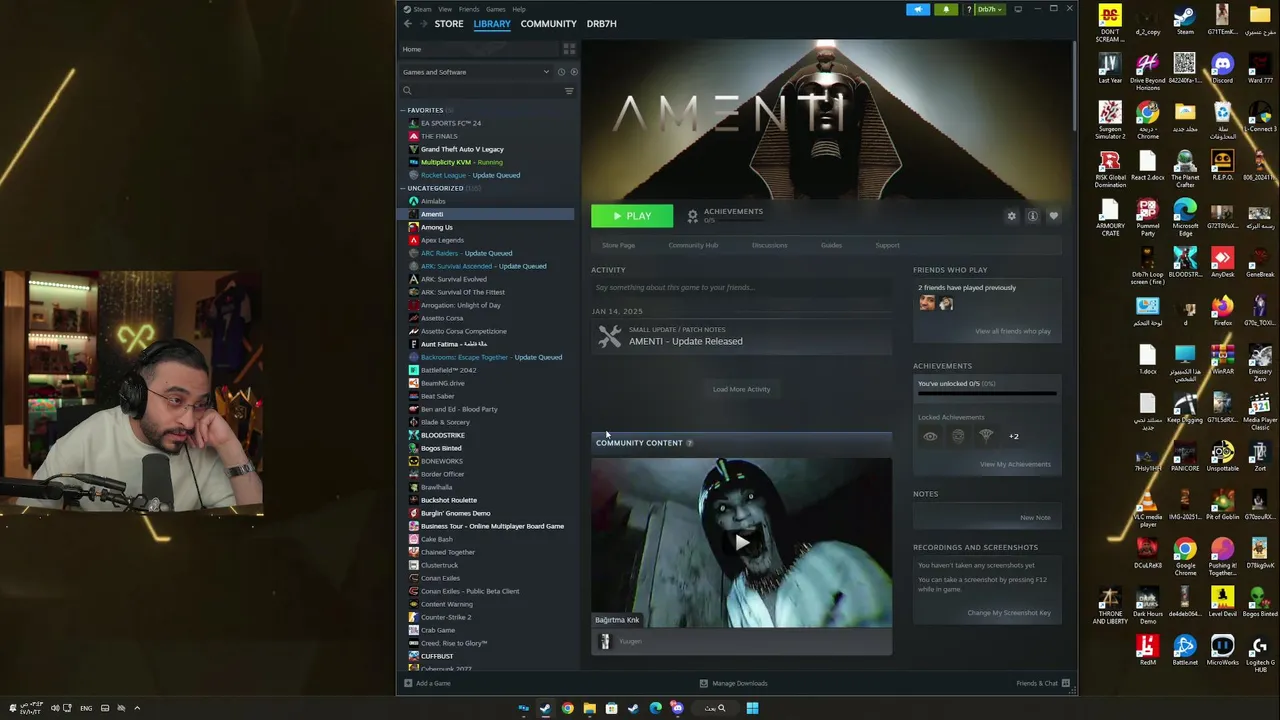Viewport: 1280px width, 720px height.
Task: Click the +2 locked achievements indicator
Action: point(1014,436)
